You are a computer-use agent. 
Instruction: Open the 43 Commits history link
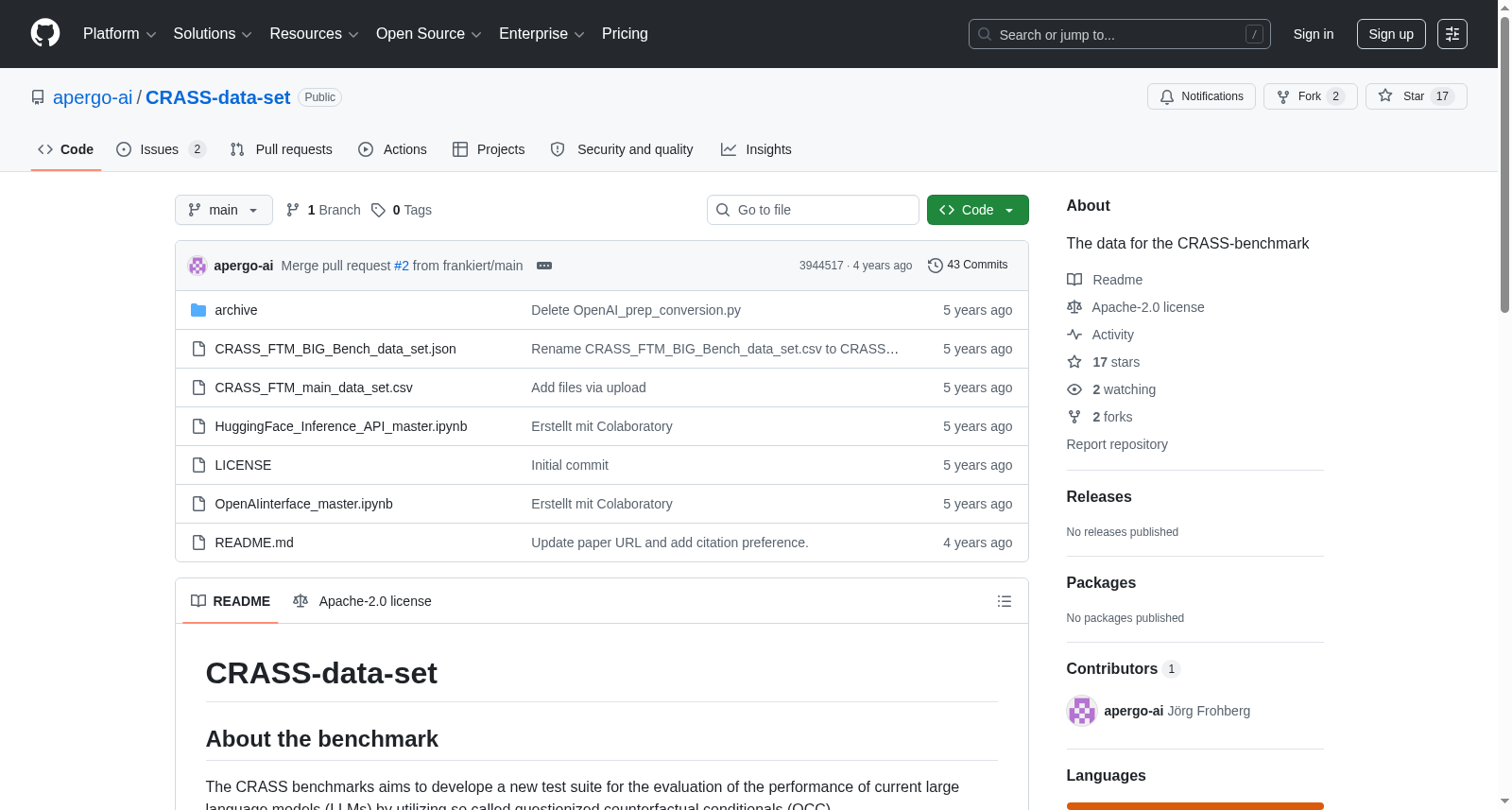[968, 266]
